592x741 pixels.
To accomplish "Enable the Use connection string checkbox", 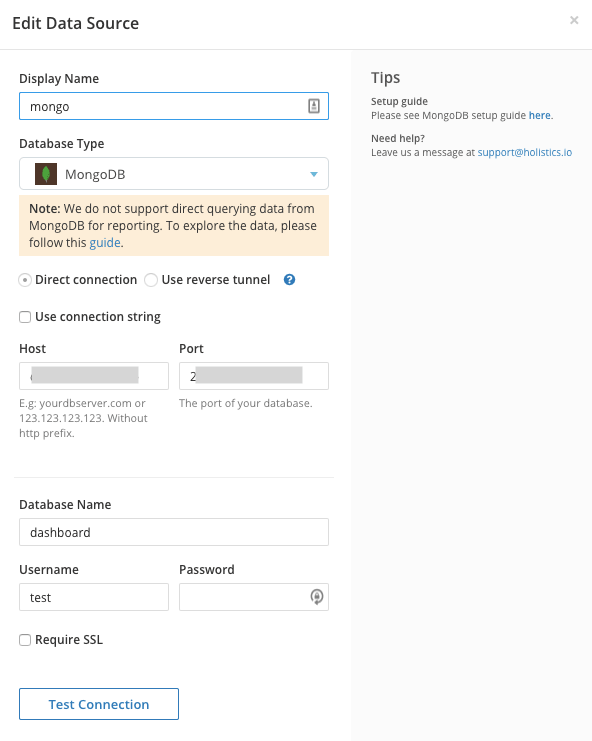I will [x=25, y=317].
